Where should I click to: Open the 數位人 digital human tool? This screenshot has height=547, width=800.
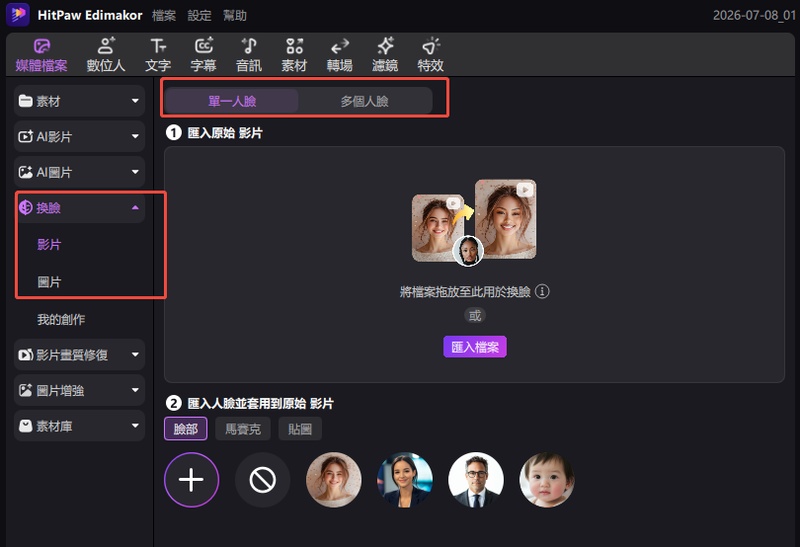[x=106, y=54]
